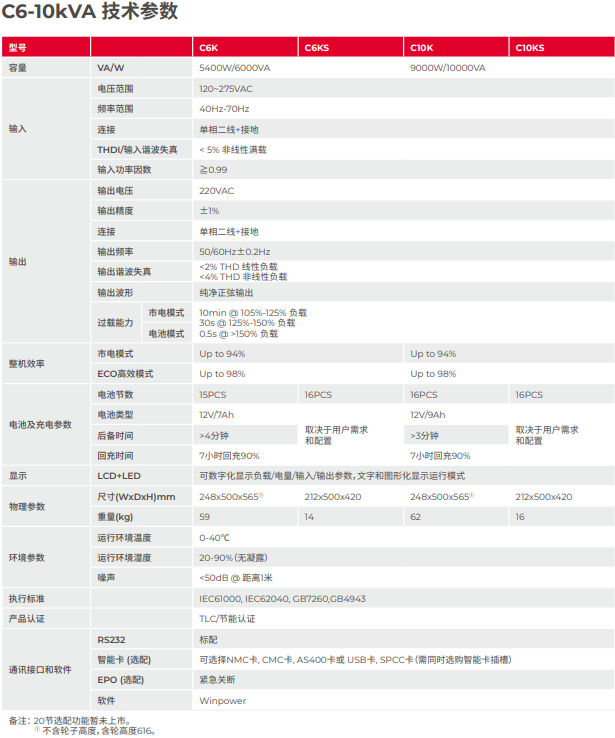
Task: Click the 尺寸(WxDxH)mm label
Action: tap(136, 497)
